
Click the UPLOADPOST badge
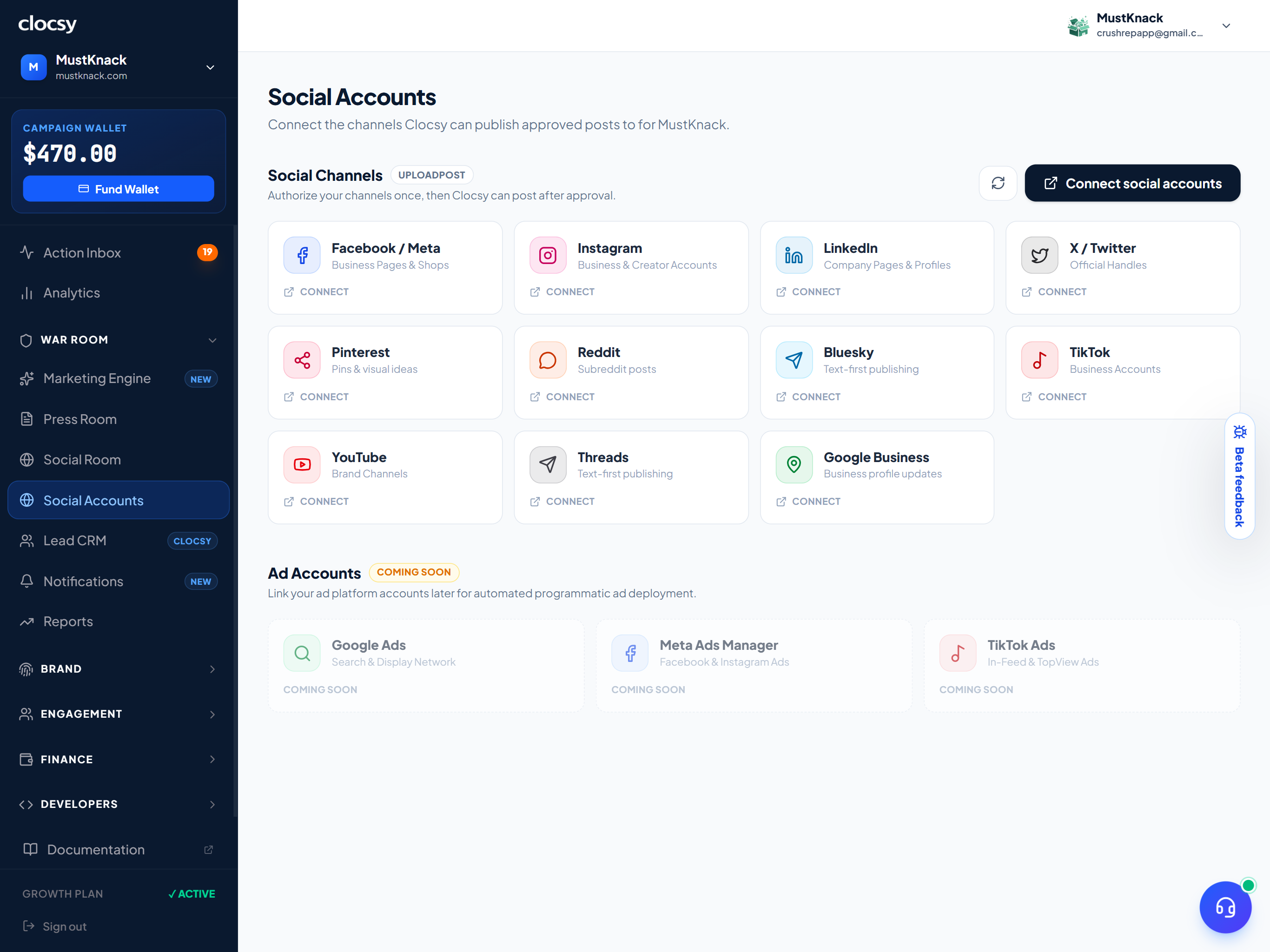(x=432, y=175)
